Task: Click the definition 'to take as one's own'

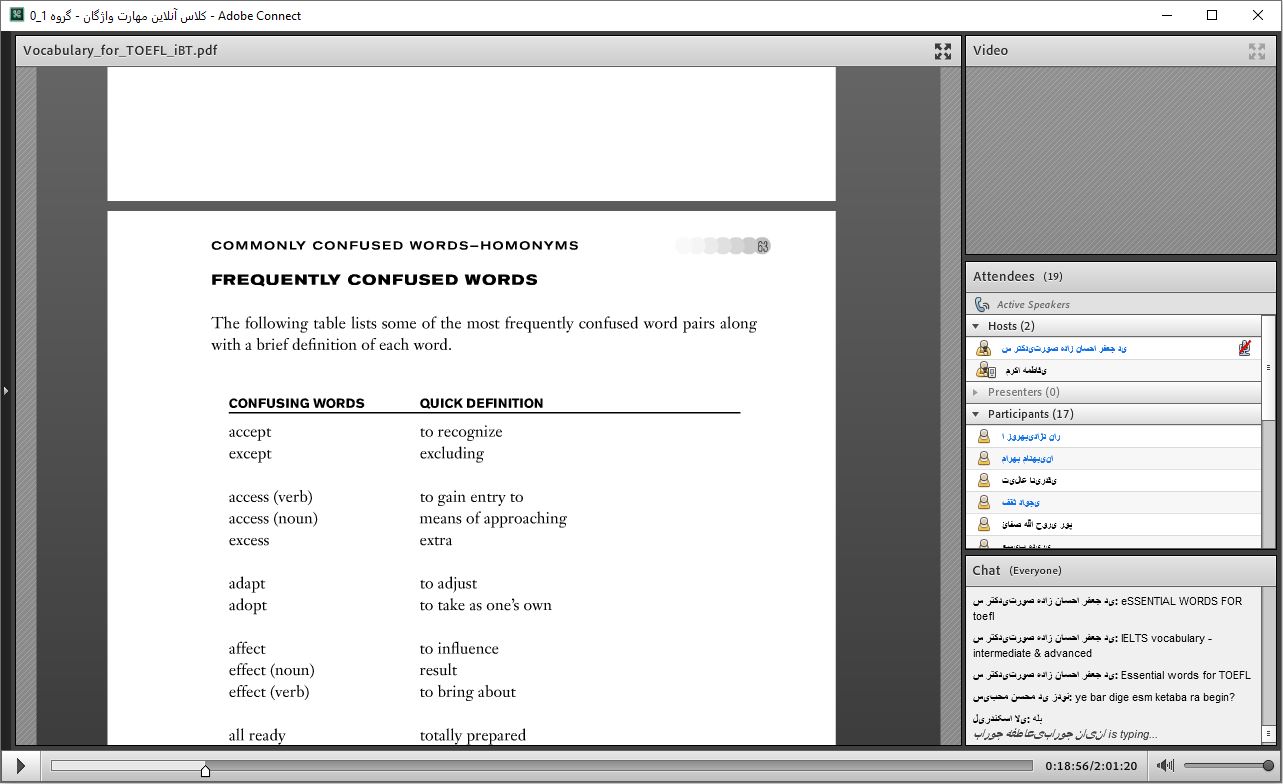Action: [x=486, y=605]
